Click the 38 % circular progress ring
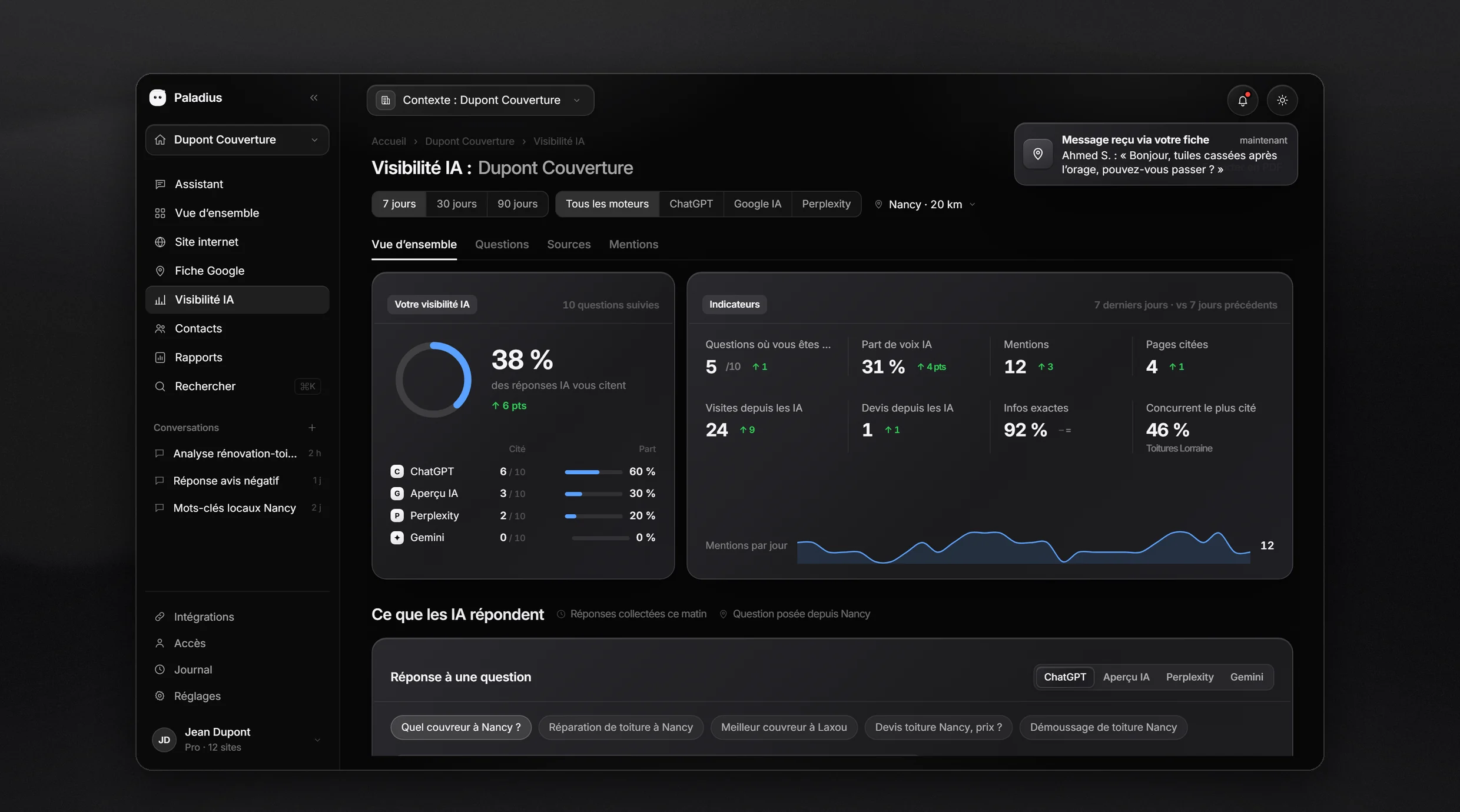Screen dimensions: 1460x812 [x=433, y=380]
